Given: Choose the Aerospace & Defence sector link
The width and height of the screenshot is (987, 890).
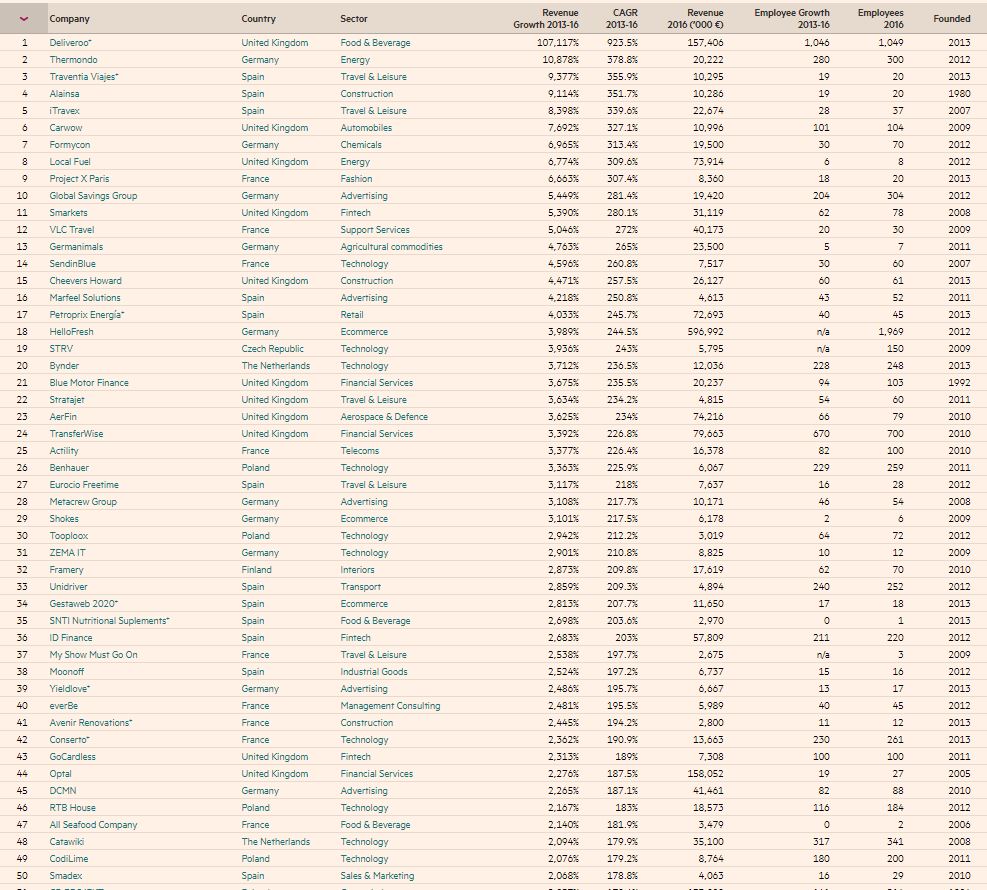Looking at the screenshot, I should 384,417.
